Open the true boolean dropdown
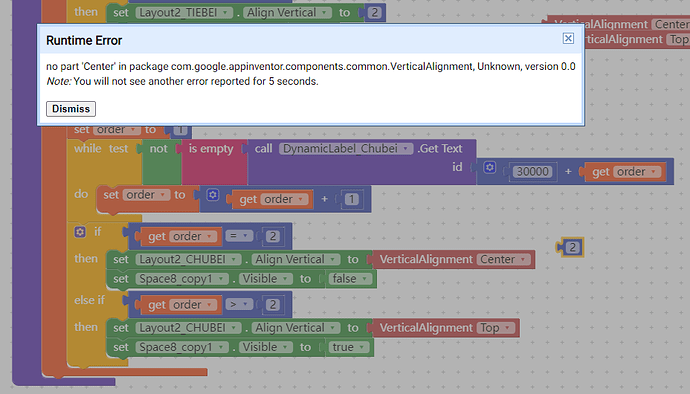Viewport: 690px width, 394px height. click(x=349, y=347)
